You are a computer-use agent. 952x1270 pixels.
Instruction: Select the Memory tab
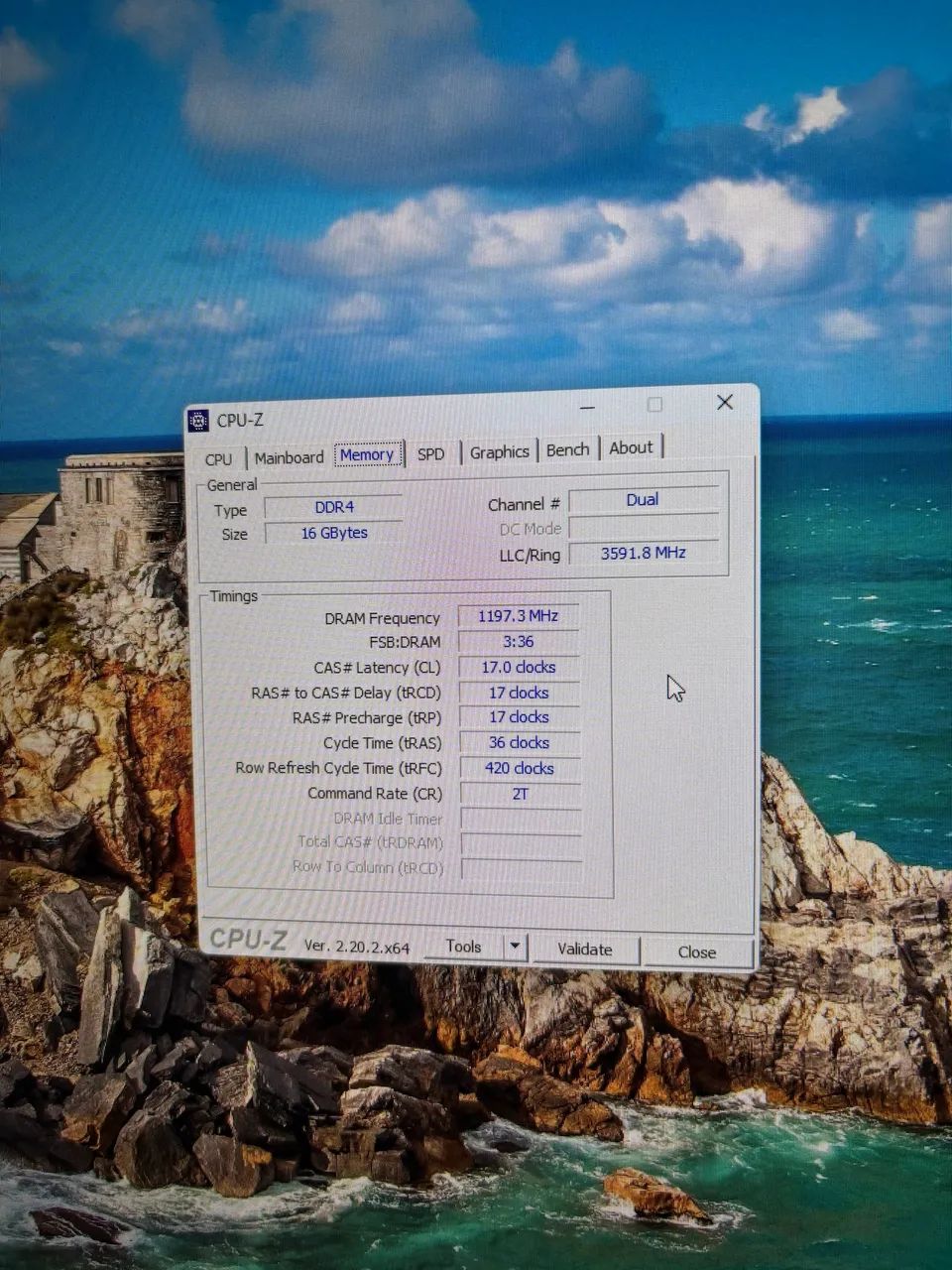[x=367, y=454]
